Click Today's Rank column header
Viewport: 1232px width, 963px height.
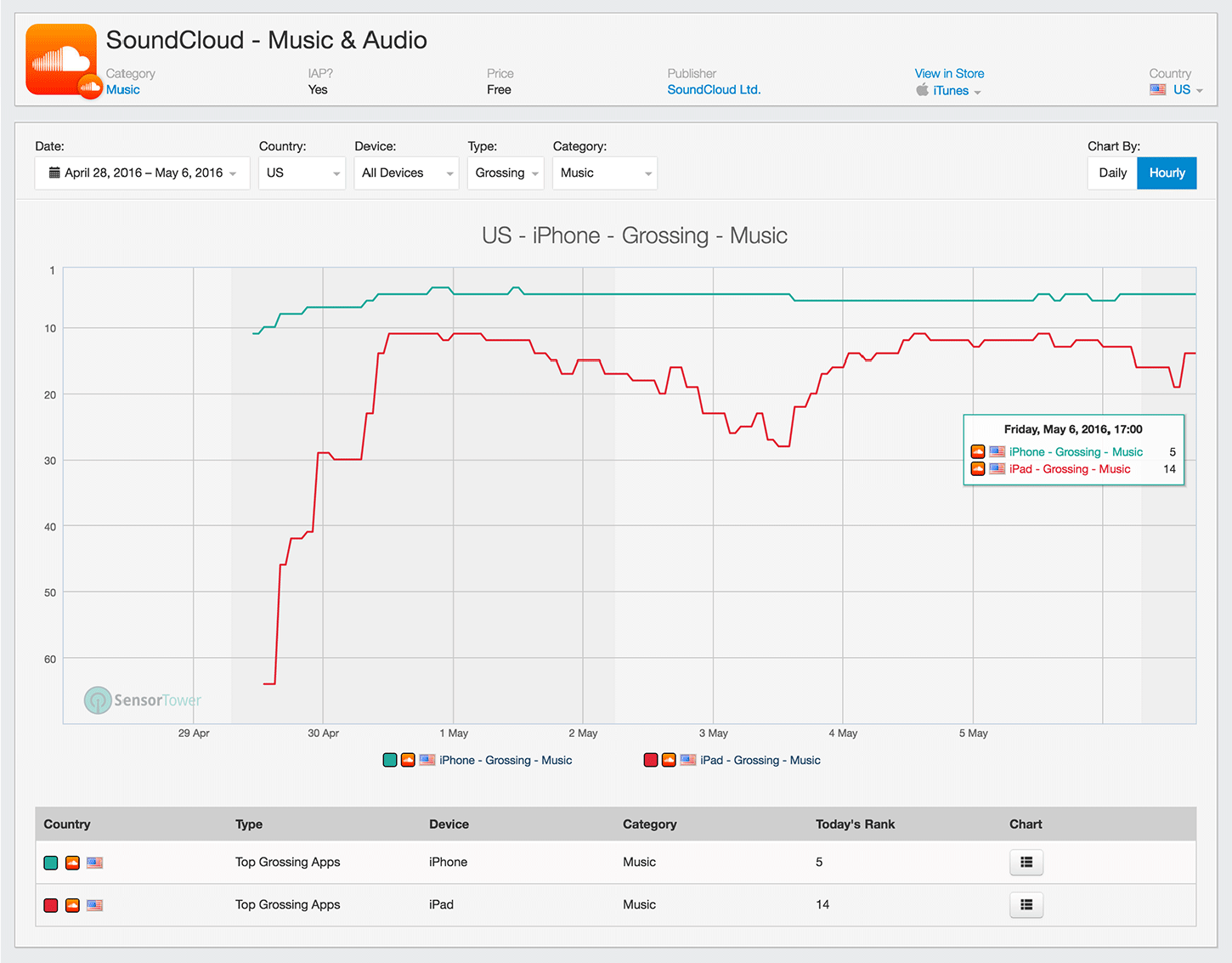[x=855, y=824]
